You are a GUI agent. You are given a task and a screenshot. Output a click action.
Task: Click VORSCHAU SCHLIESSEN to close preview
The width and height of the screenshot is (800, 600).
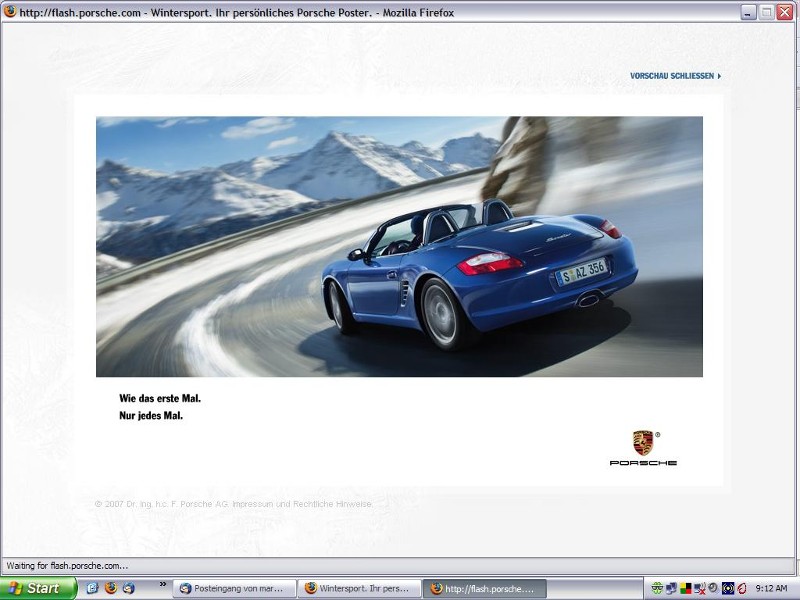[x=675, y=76]
